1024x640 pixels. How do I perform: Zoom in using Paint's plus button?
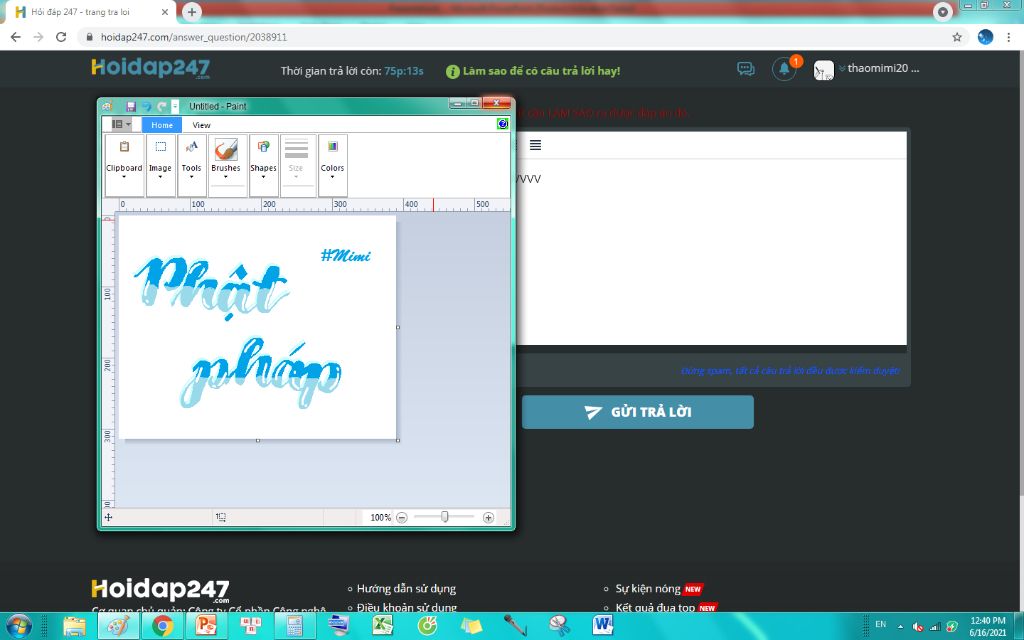(488, 517)
